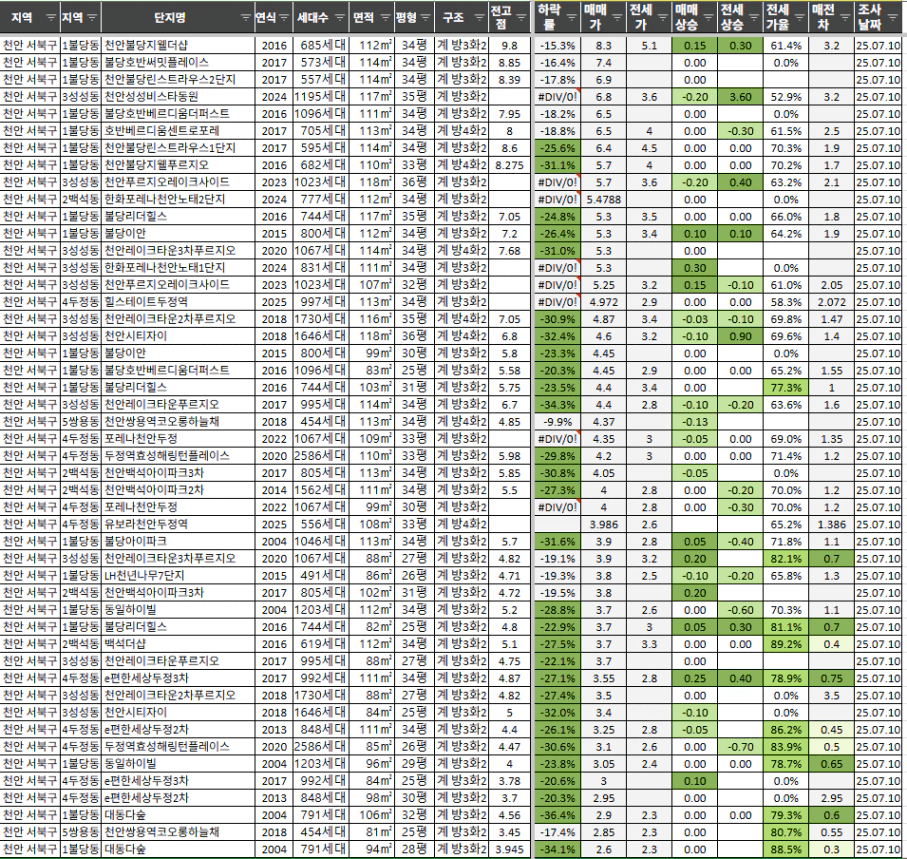Click the 777세대 cell
This screenshot has width=907, height=859.
click(x=320, y=200)
